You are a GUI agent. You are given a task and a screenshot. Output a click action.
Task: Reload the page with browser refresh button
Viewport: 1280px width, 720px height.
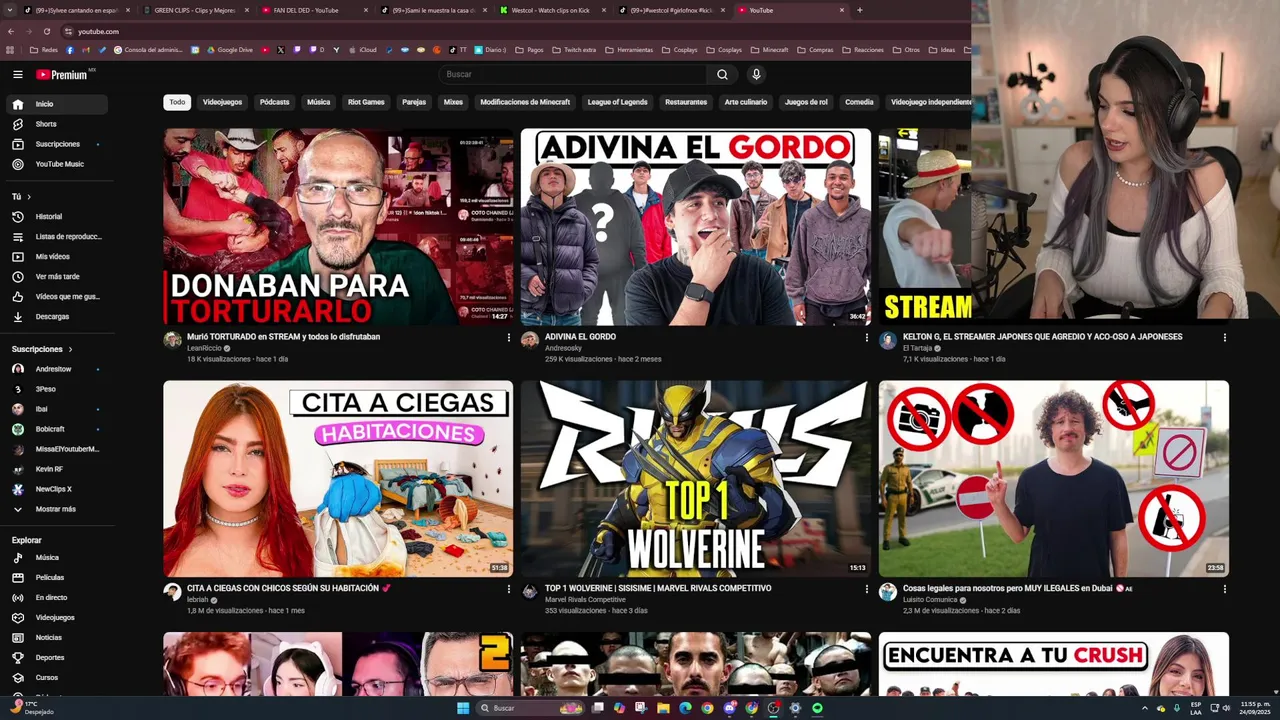(x=46, y=31)
